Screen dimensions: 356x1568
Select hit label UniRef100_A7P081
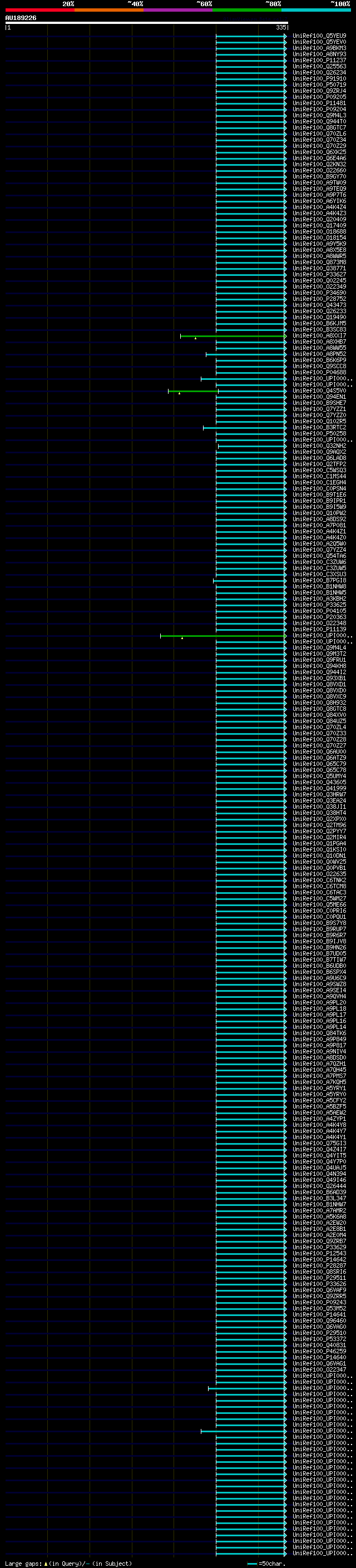[319, 525]
